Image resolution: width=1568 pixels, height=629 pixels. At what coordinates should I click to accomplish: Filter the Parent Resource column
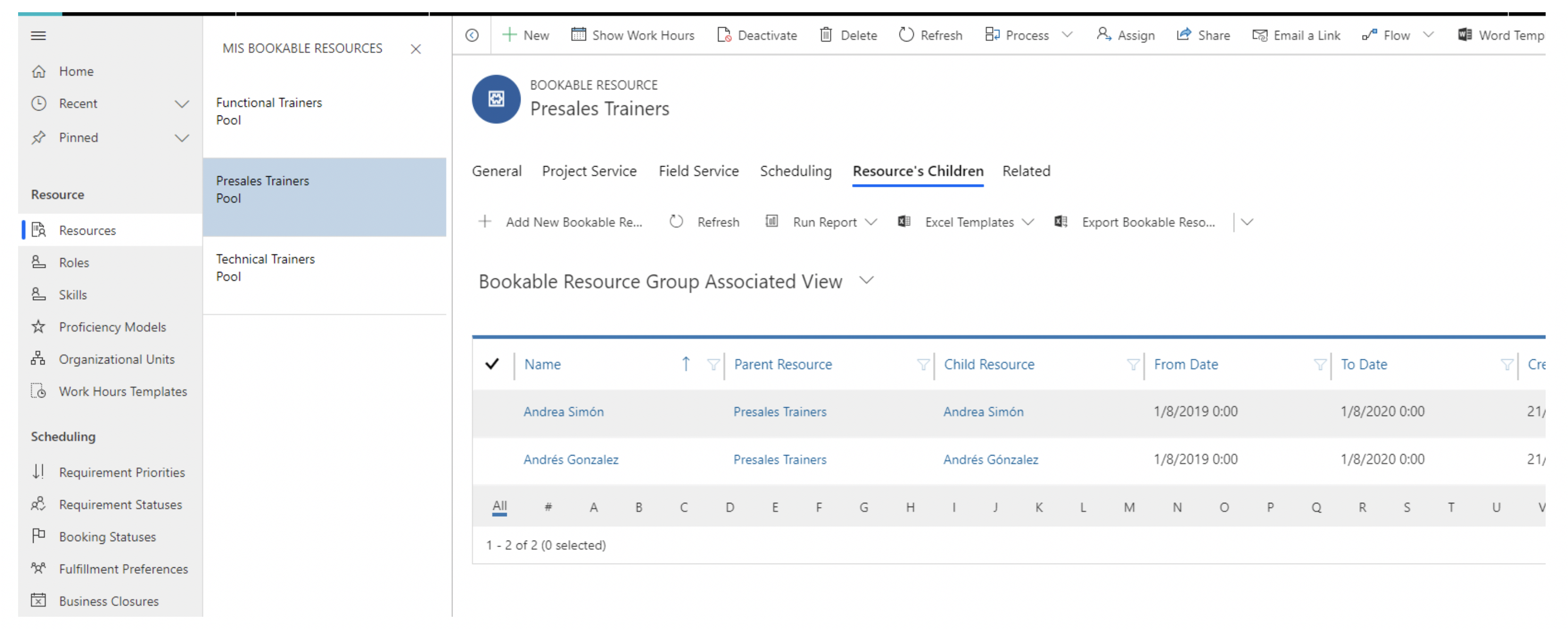[923, 365]
